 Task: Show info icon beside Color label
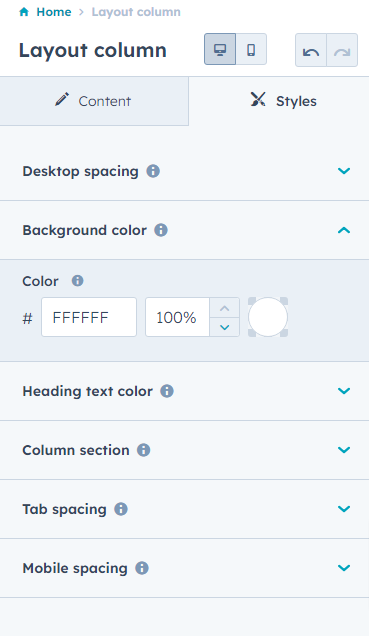77,281
